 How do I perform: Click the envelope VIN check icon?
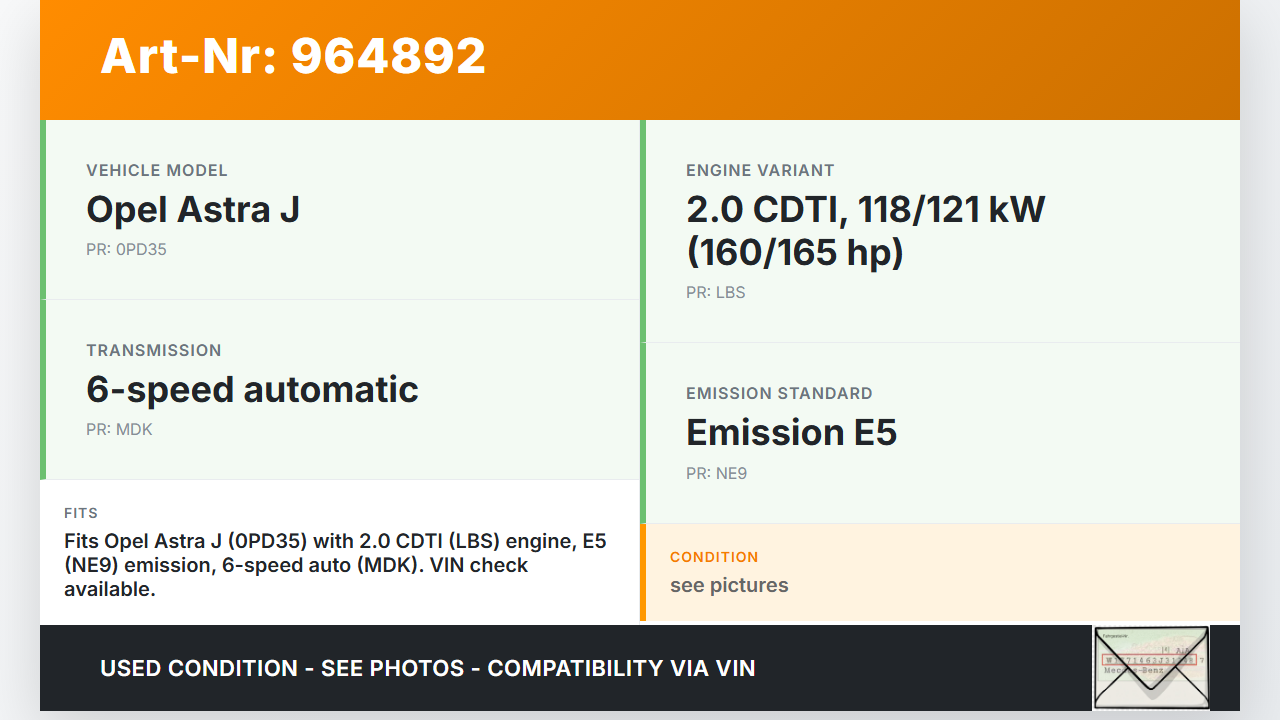(1150, 667)
